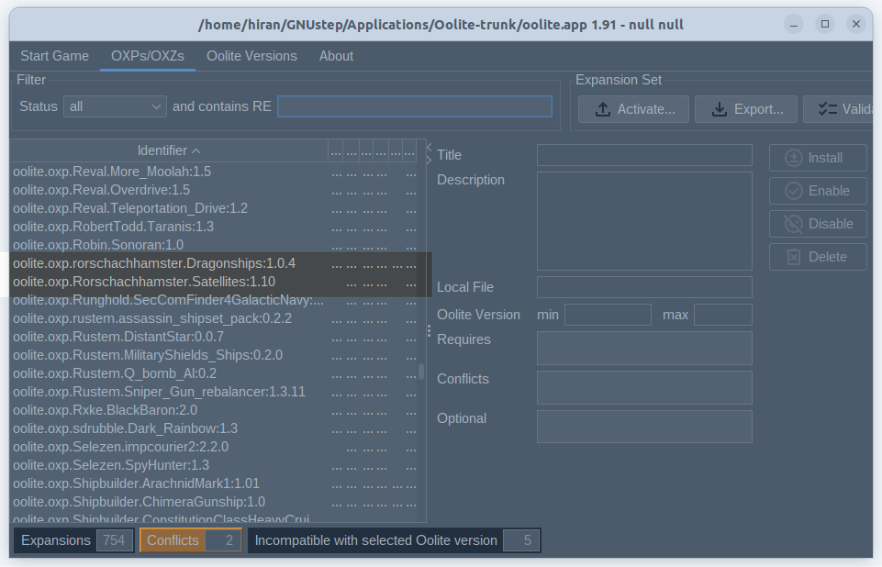Click the Activate... button label
This screenshot has width=882, height=567.
[646, 109]
